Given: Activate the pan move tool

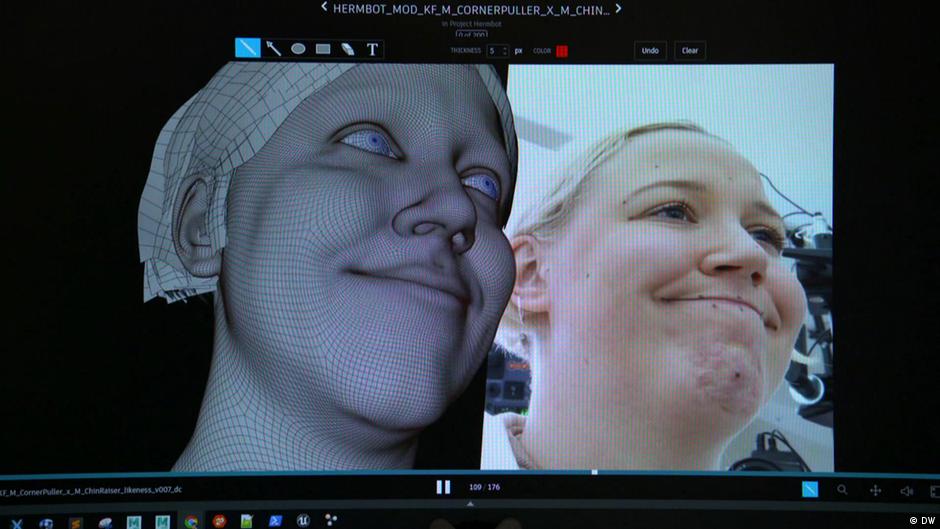Looking at the screenshot, I should [x=875, y=490].
